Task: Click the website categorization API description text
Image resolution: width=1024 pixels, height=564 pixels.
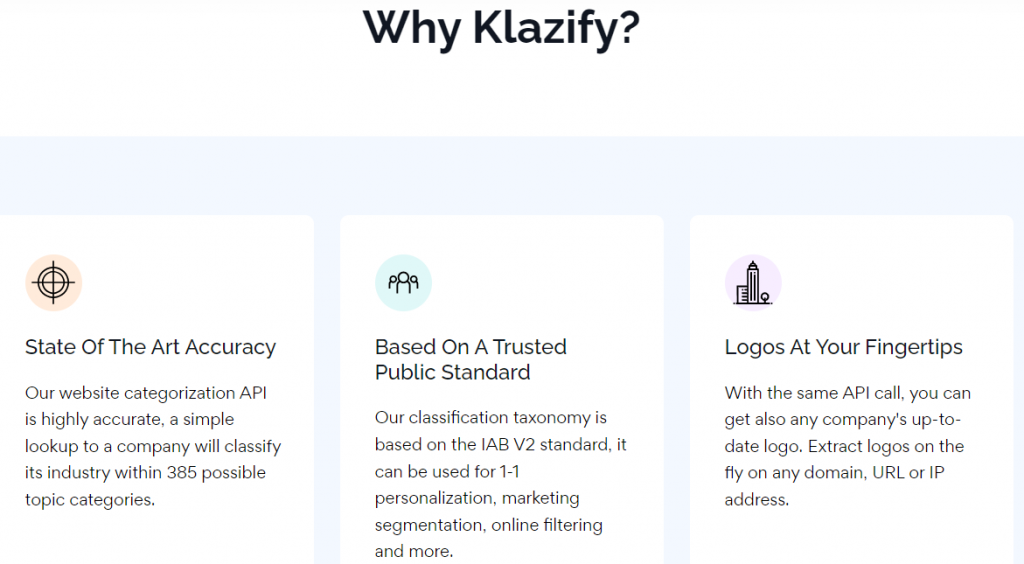Action: click(153, 446)
